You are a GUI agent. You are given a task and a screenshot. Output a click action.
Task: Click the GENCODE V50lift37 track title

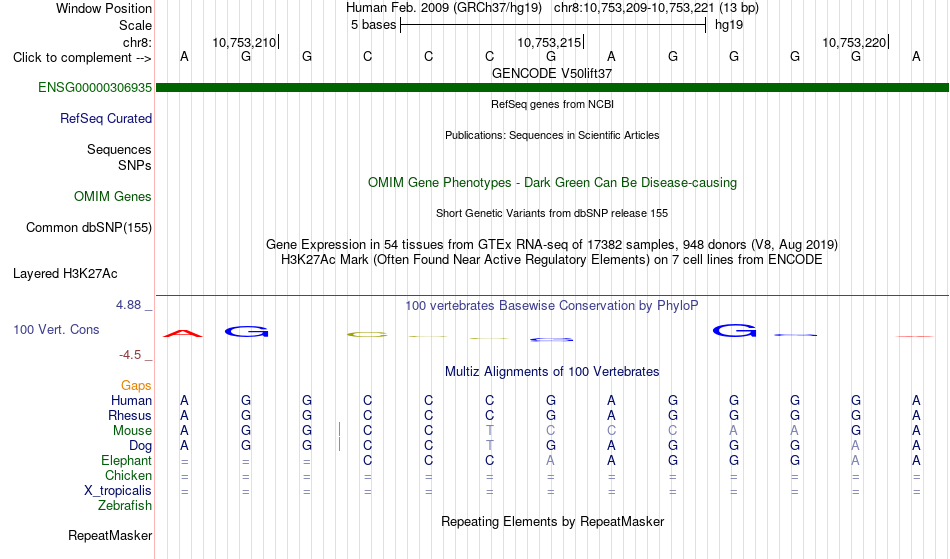(x=552, y=73)
